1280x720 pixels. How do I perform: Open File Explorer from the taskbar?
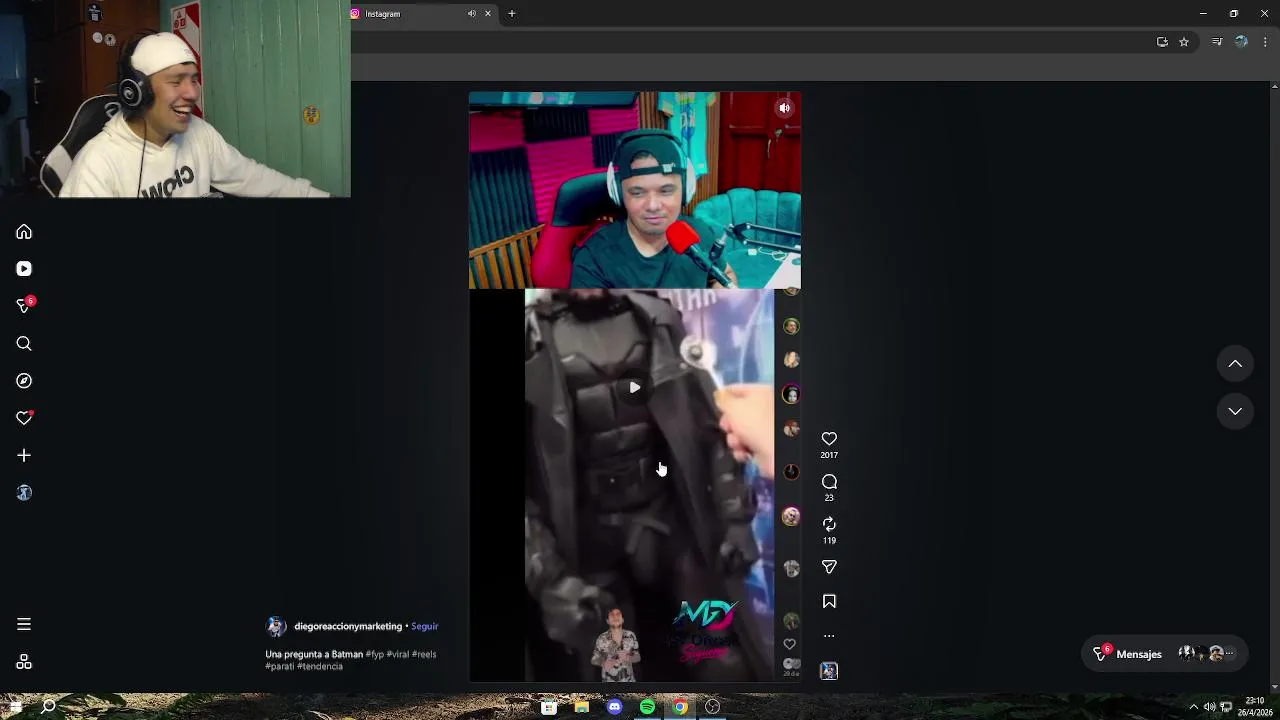(x=582, y=707)
